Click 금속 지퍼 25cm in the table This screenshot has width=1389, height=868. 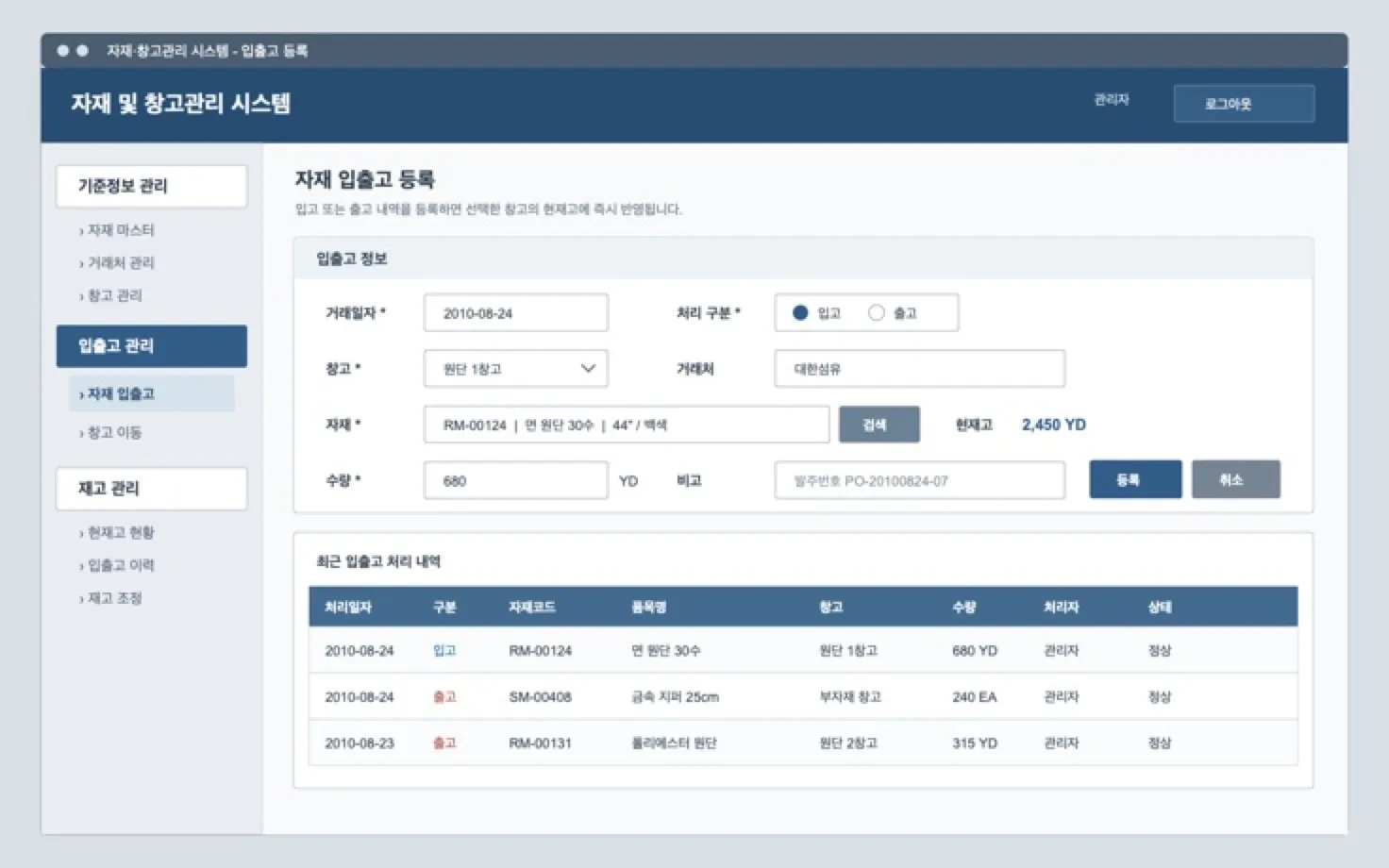coord(676,697)
